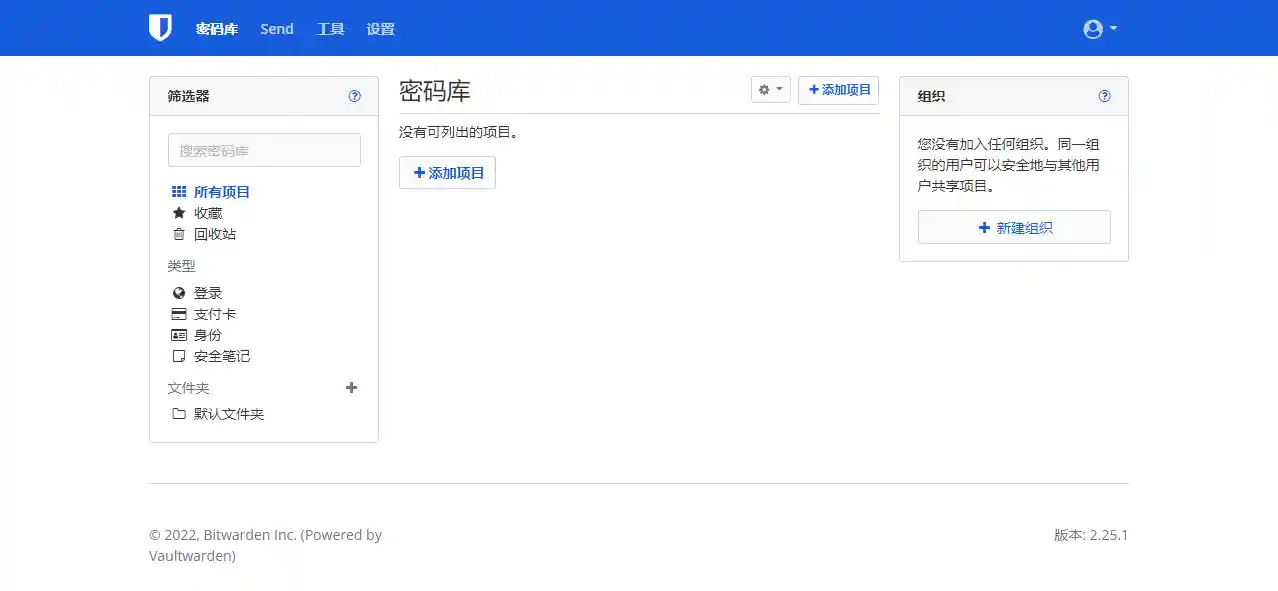Filter items by 登录 globe type

208,293
